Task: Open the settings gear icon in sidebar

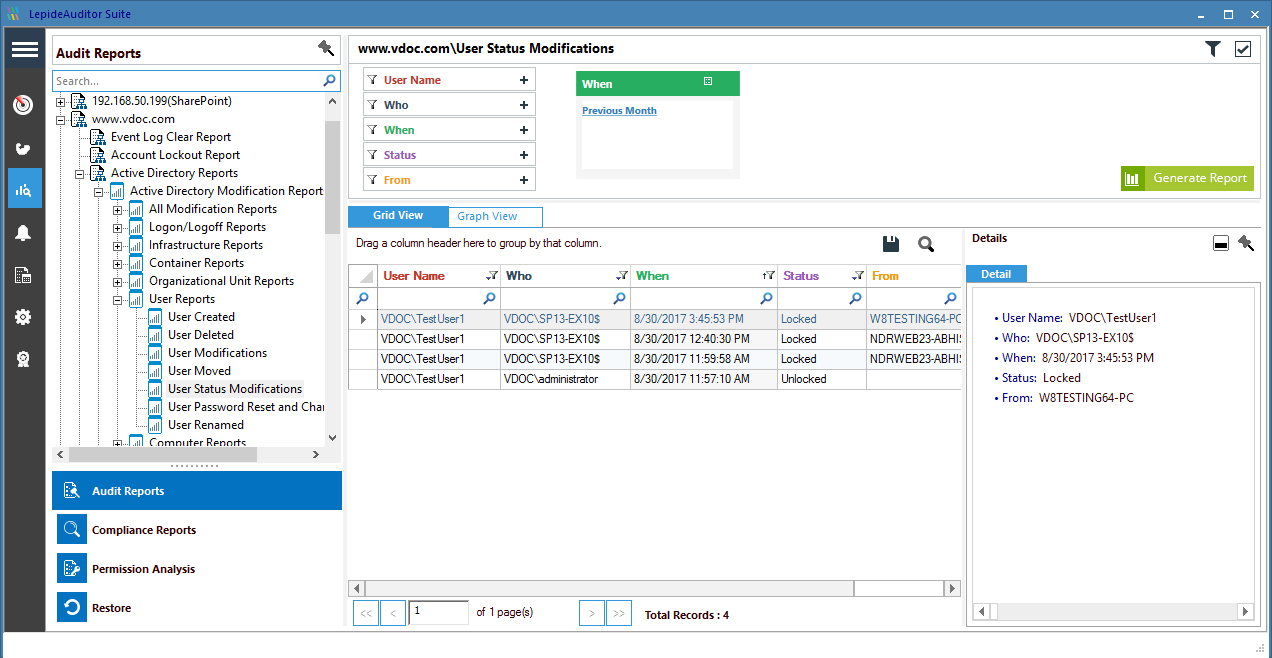Action: coord(24,317)
